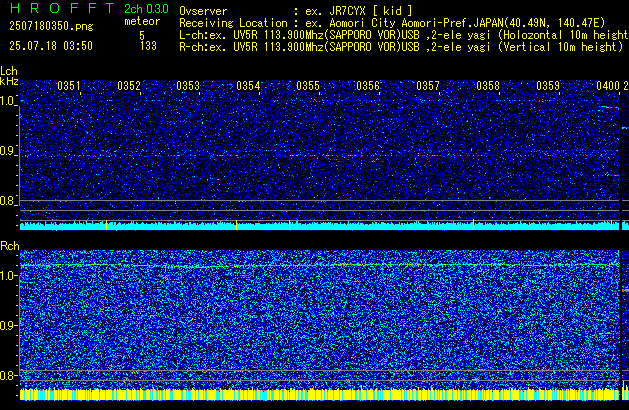Click the version label 2ch 0.3.0
629x410 pixels.
146,9
